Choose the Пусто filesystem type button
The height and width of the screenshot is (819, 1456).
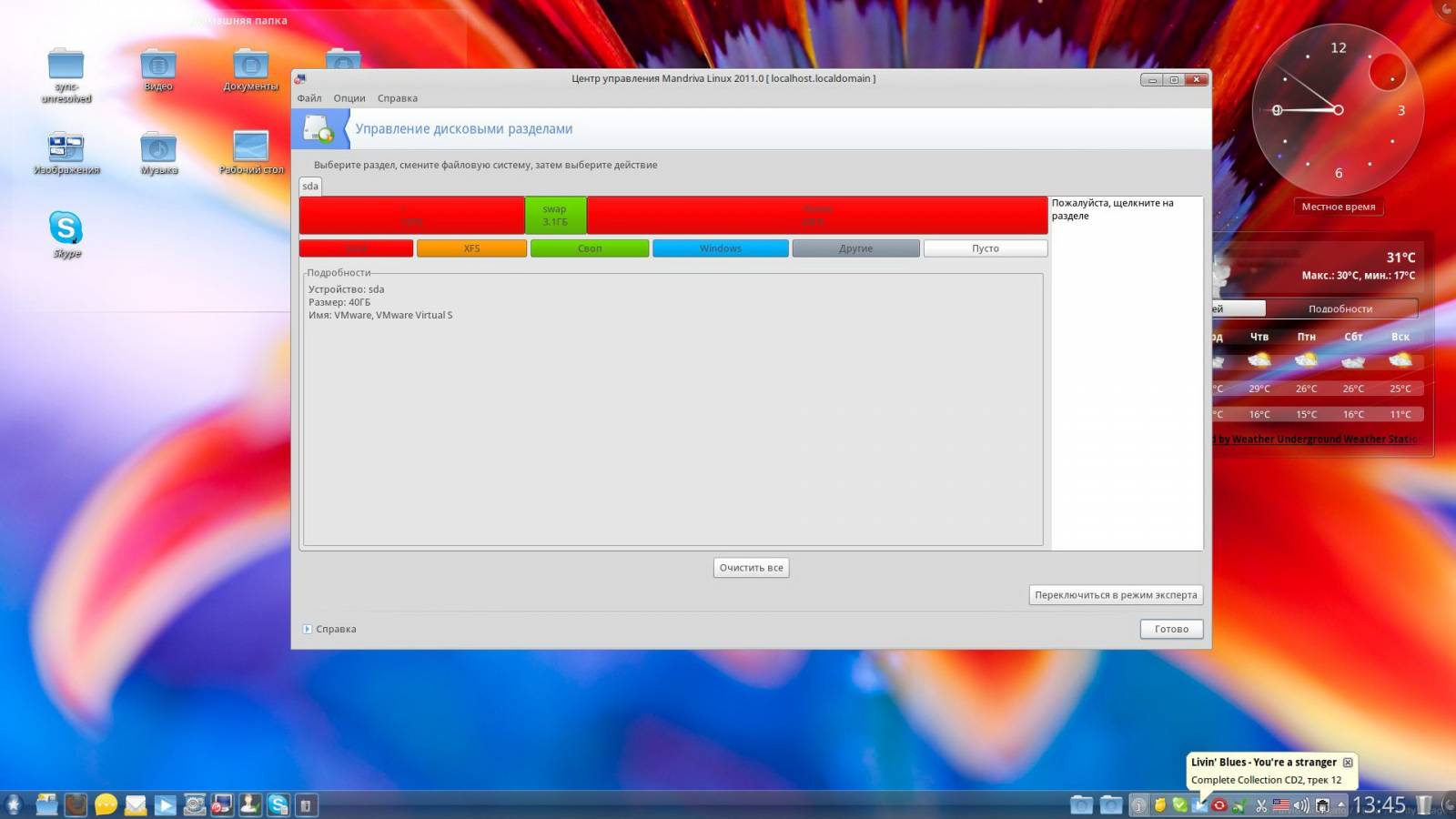[x=986, y=248]
